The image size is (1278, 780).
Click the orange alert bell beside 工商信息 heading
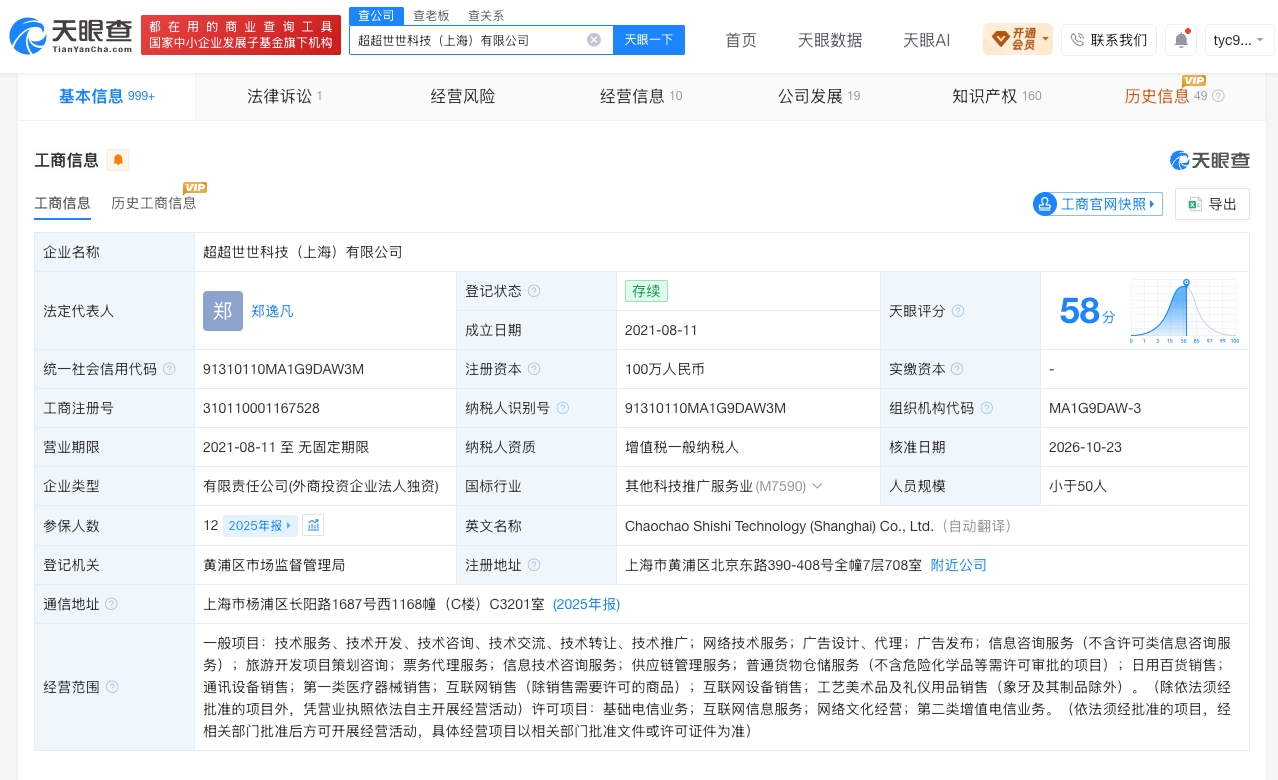(x=118, y=160)
